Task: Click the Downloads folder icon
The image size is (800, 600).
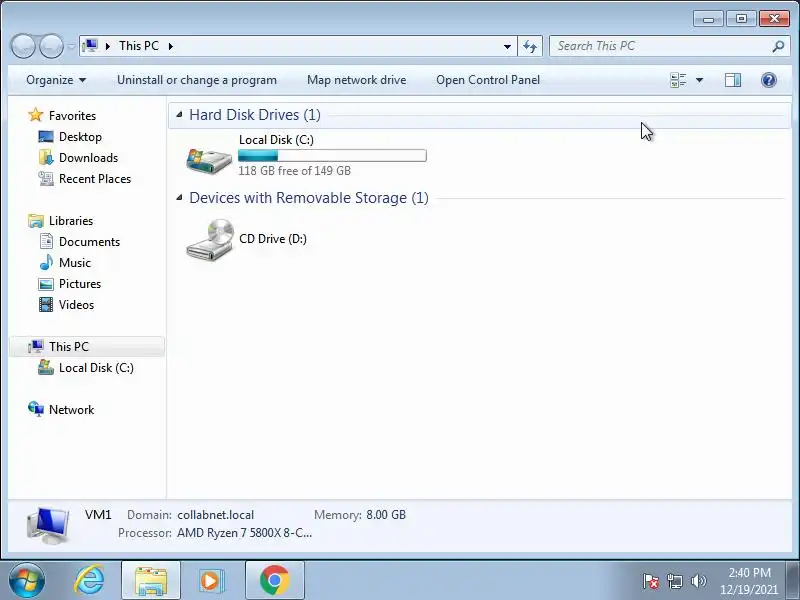Action: point(46,158)
